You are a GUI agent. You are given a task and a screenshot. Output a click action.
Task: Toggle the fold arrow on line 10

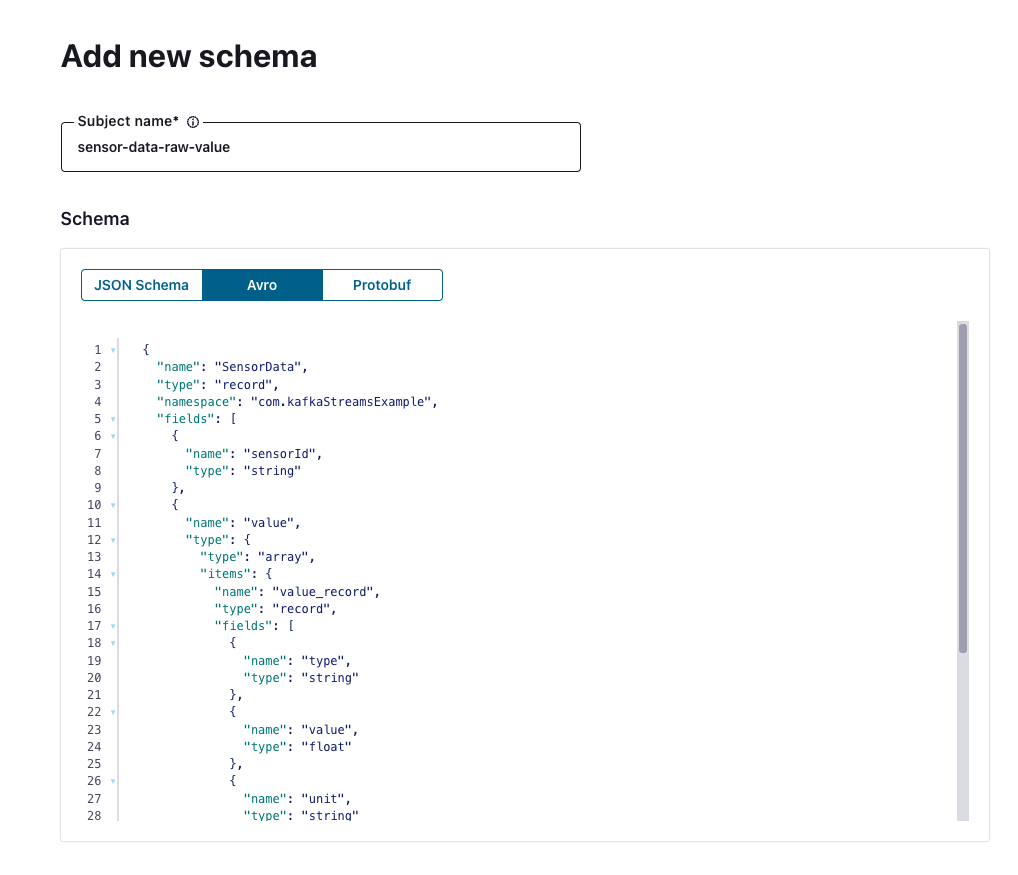pos(113,505)
